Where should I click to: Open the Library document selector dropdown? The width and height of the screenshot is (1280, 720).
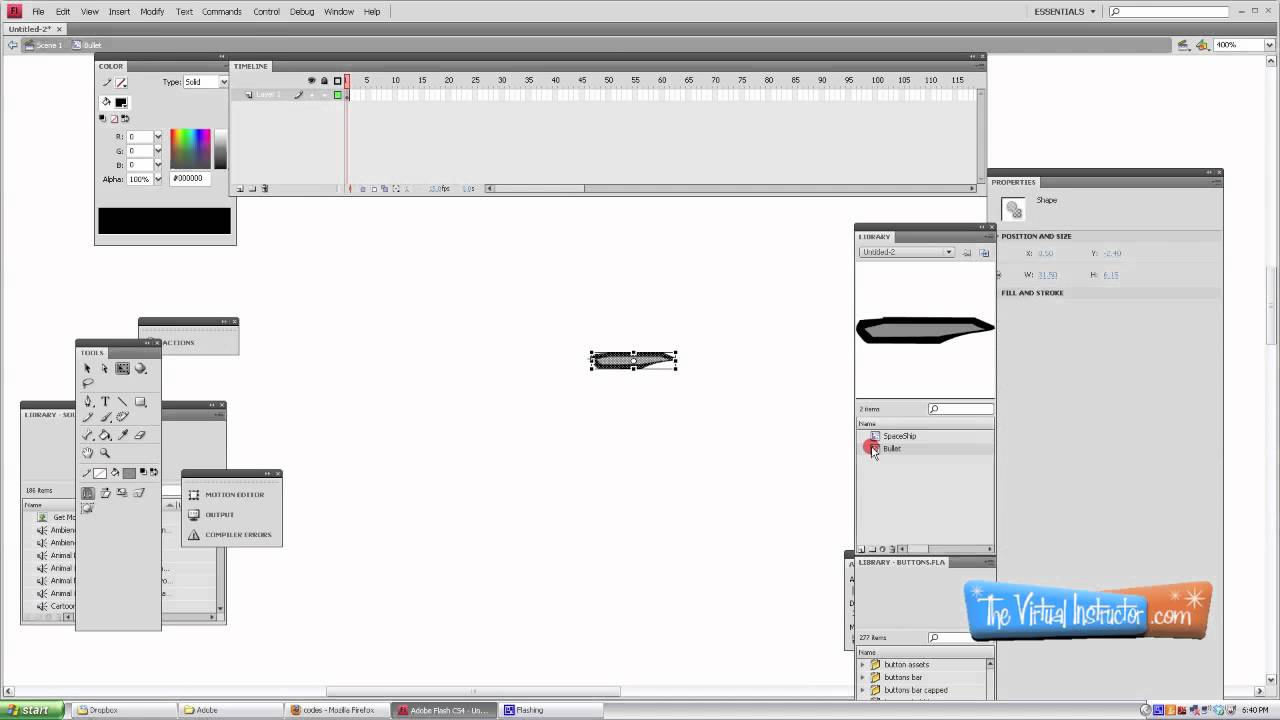tap(947, 252)
